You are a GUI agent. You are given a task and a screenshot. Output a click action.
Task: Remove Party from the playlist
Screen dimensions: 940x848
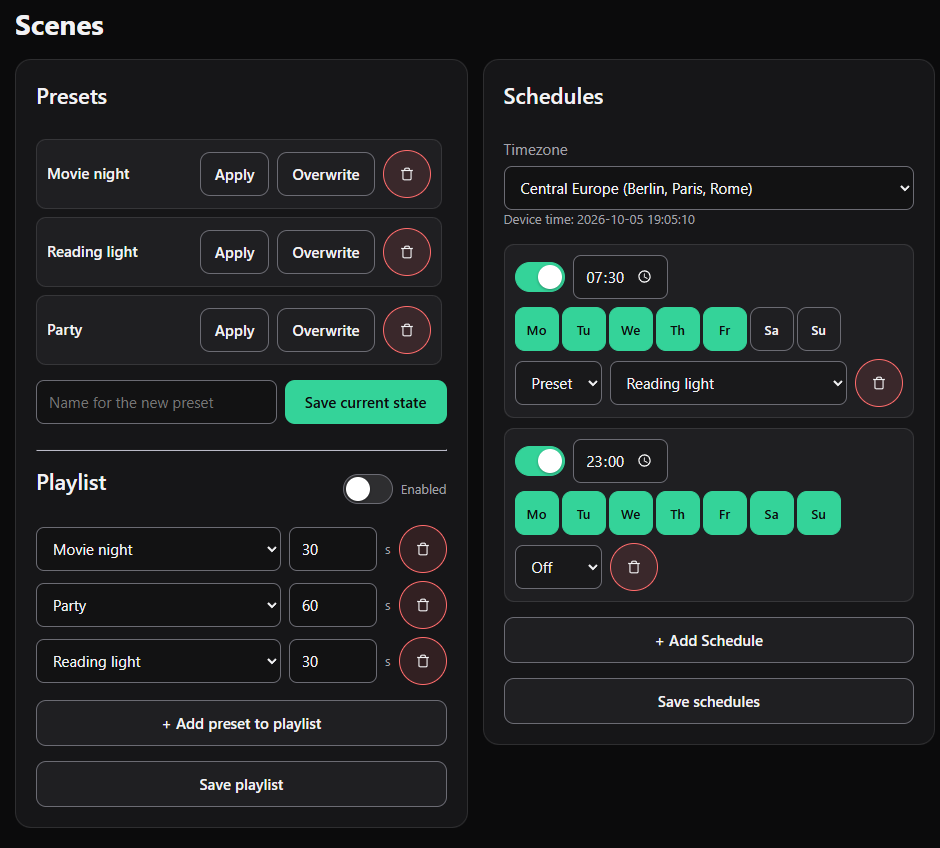(x=423, y=605)
